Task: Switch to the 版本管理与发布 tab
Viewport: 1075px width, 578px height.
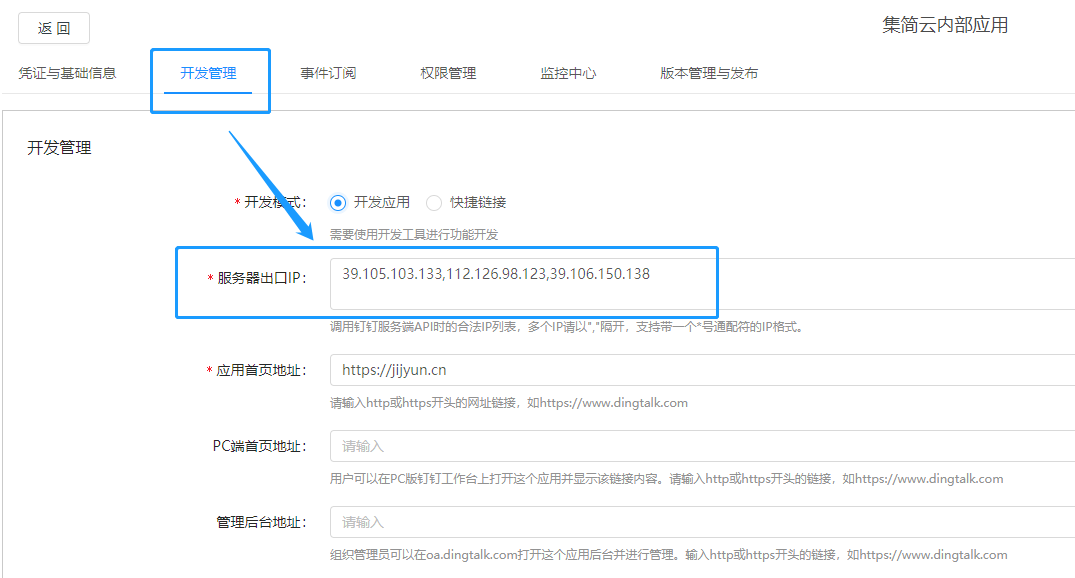Action: click(x=708, y=73)
